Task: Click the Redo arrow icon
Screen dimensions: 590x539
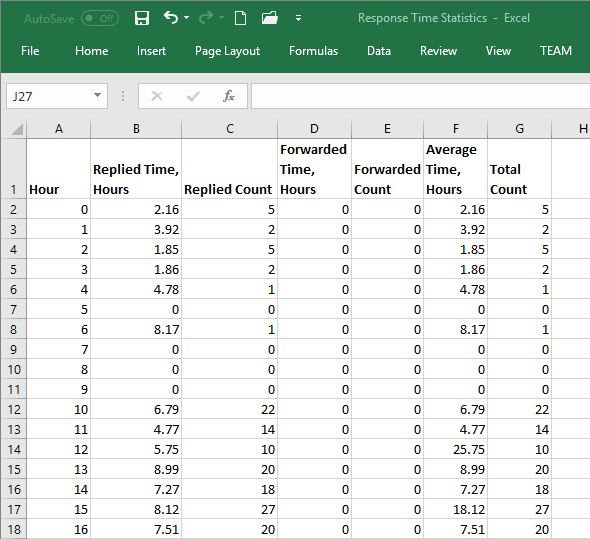Action: point(206,17)
